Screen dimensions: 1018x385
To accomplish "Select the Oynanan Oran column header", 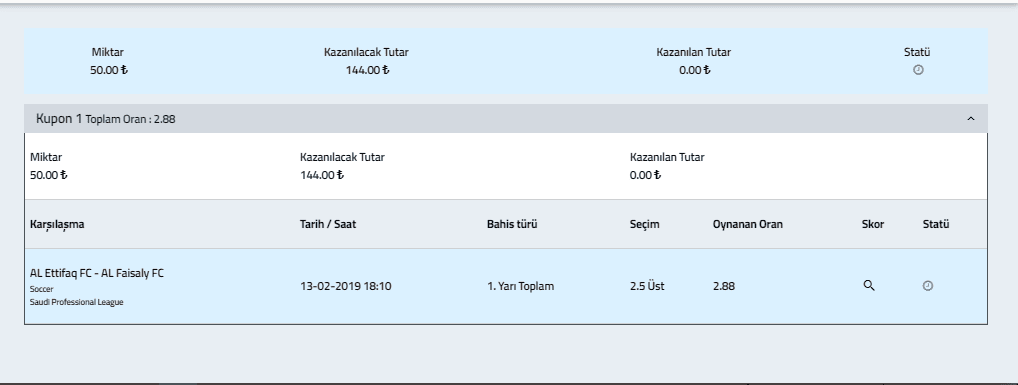I will [747, 224].
